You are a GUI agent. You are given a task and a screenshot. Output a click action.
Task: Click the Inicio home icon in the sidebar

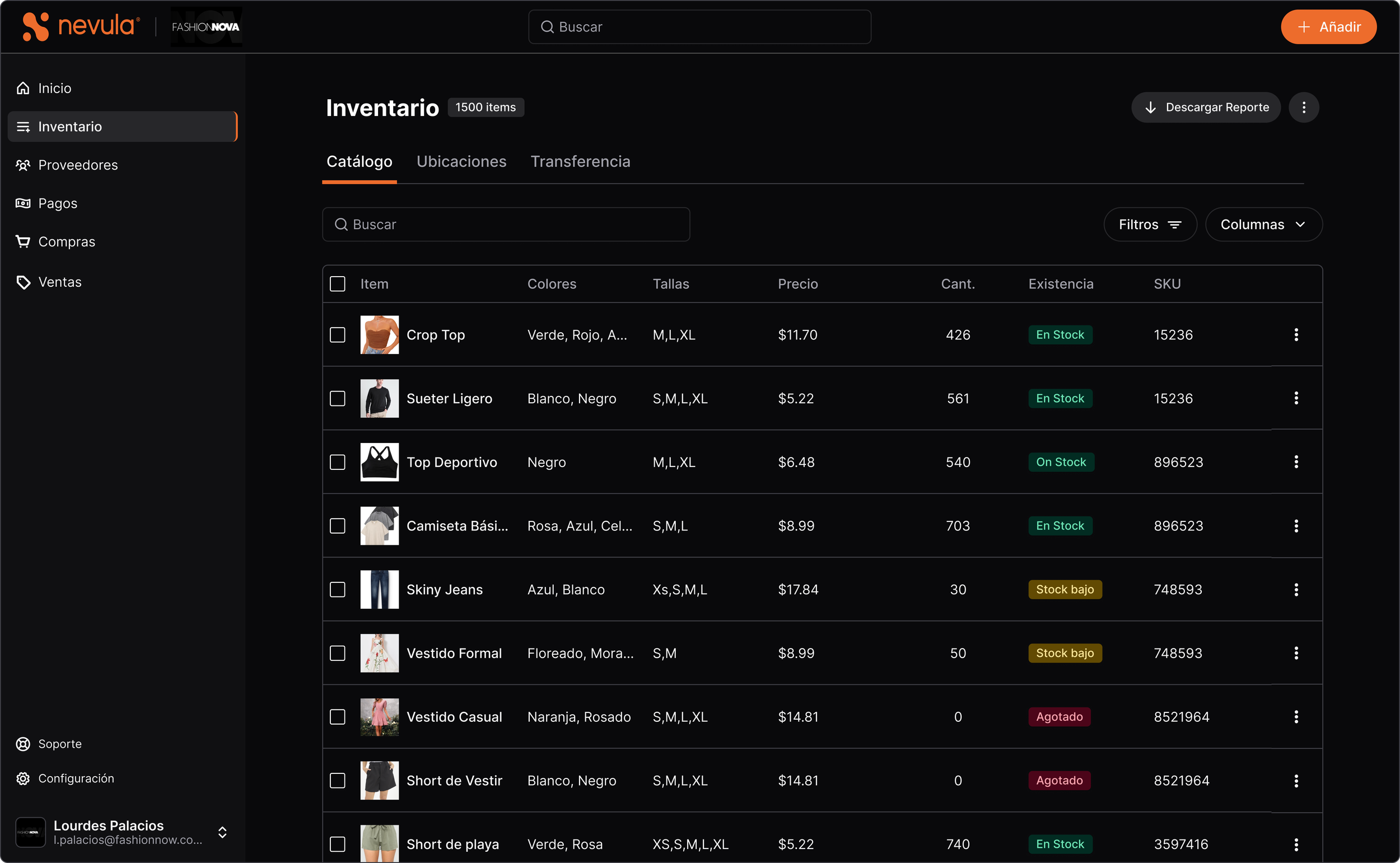(x=23, y=88)
